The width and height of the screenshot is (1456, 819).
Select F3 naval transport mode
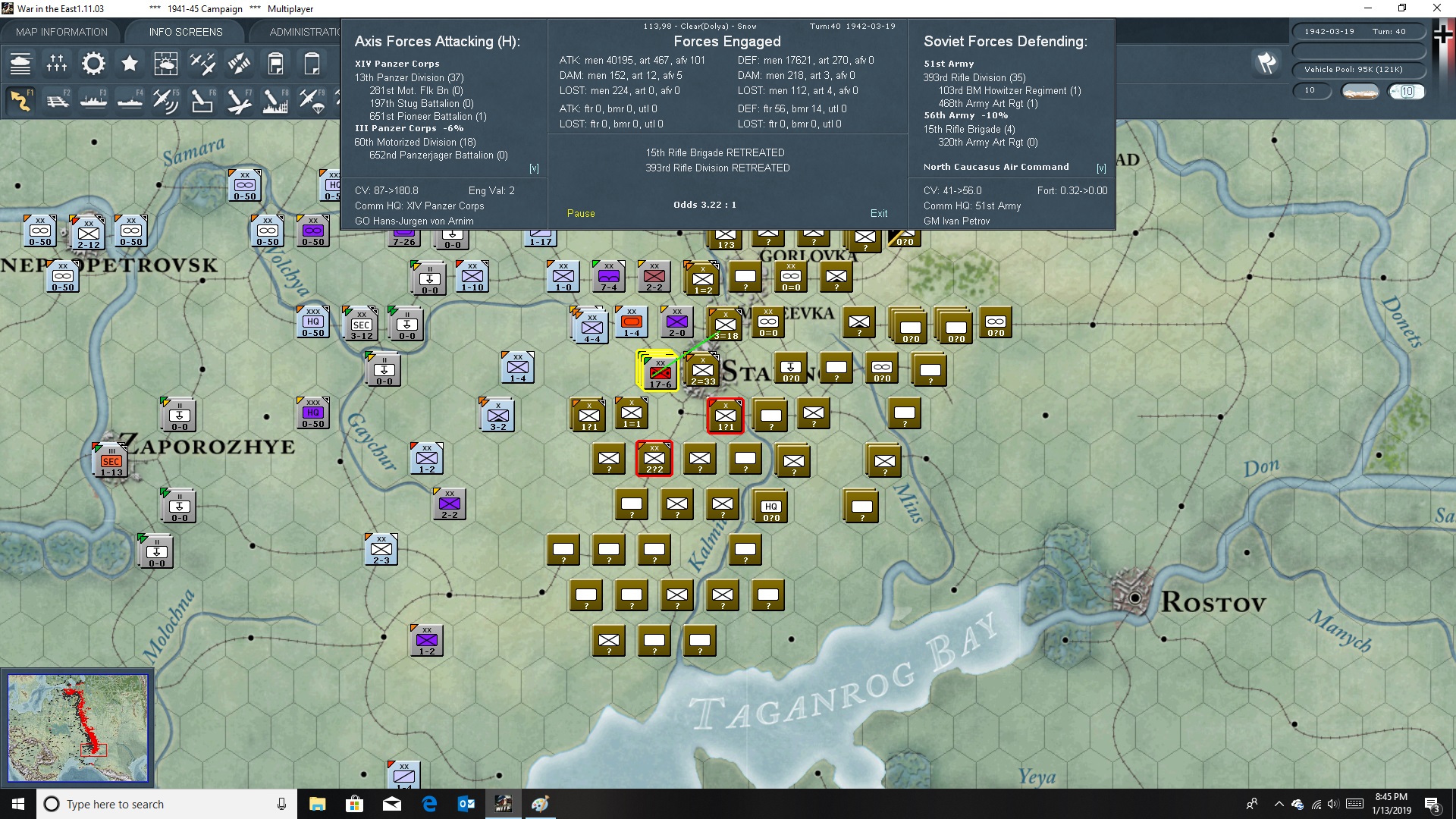click(94, 100)
